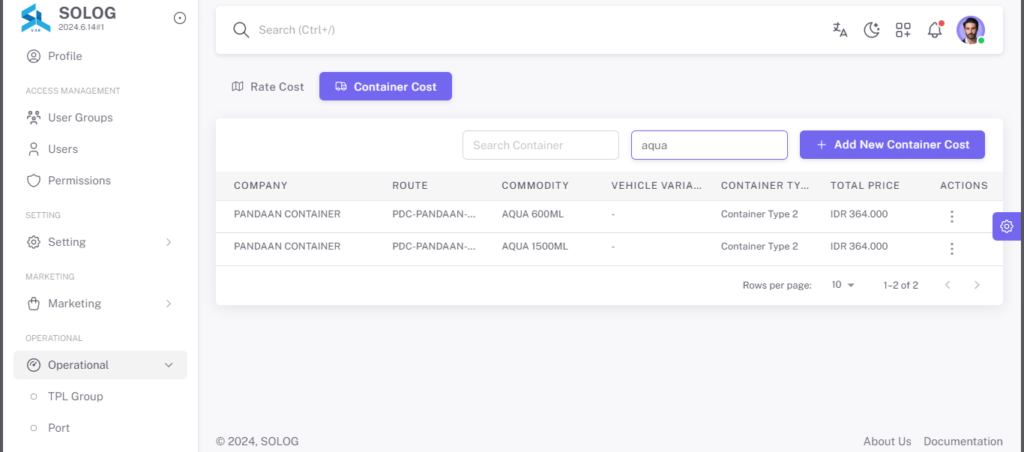Toggle the sidebar collapse circle icon

[x=180, y=18]
